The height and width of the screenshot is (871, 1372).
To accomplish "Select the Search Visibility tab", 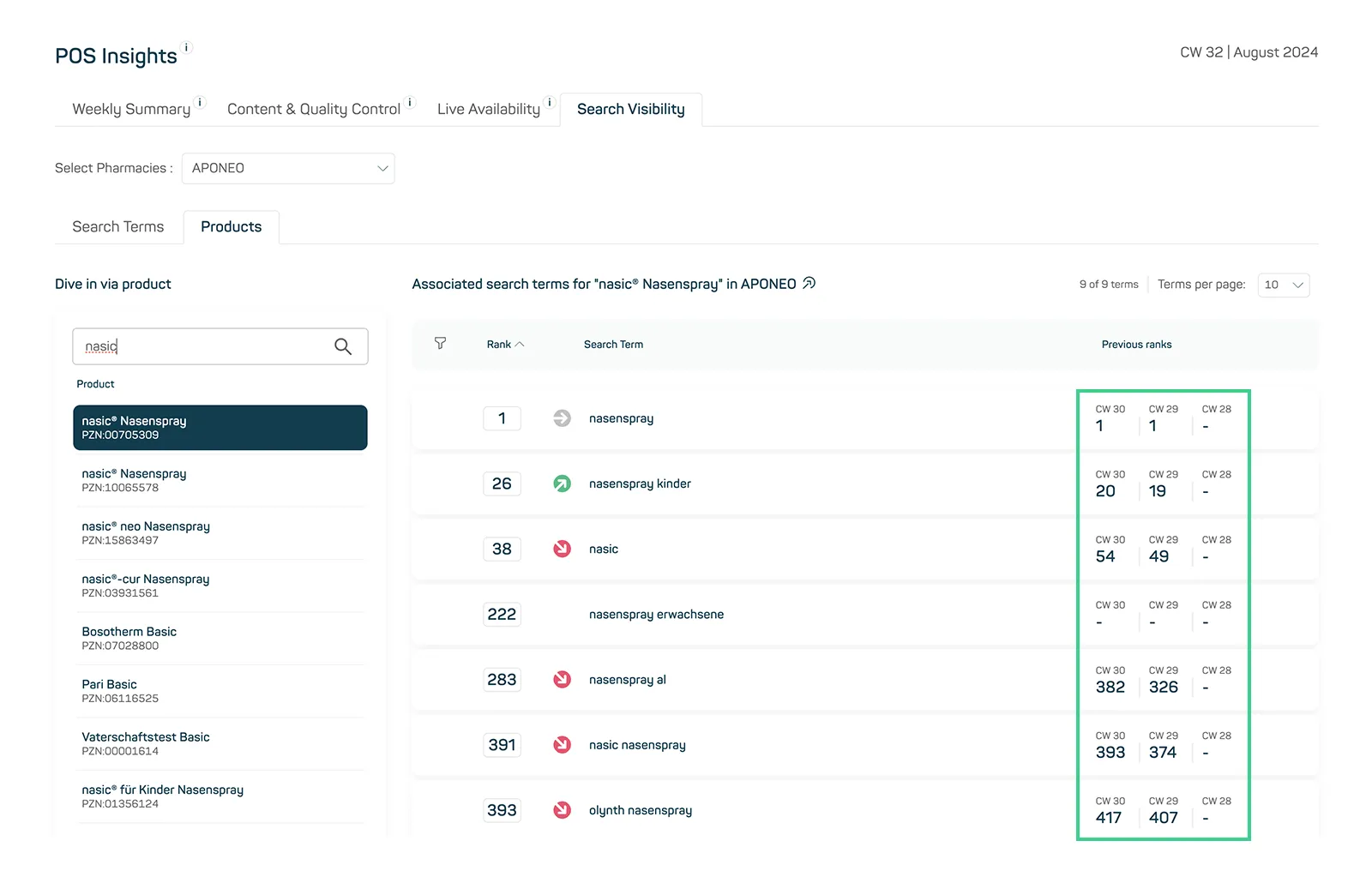I will tap(631, 109).
